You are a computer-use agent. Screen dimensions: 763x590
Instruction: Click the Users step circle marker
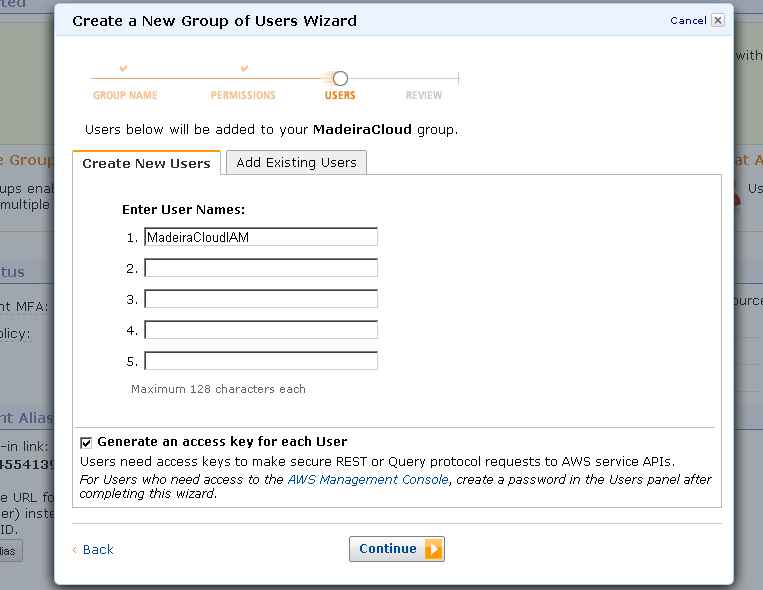coord(340,78)
